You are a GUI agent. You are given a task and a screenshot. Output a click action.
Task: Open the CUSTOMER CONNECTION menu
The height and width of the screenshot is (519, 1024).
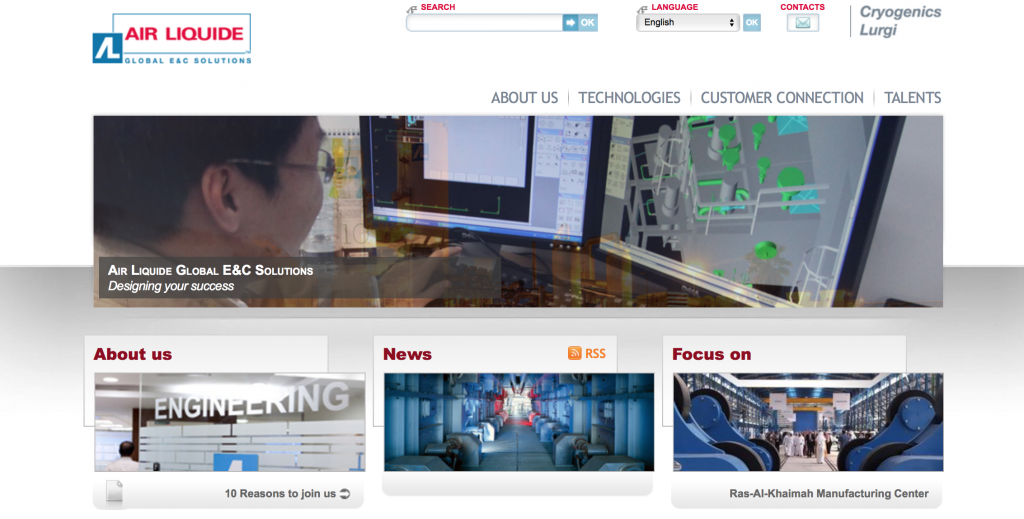[782, 98]
